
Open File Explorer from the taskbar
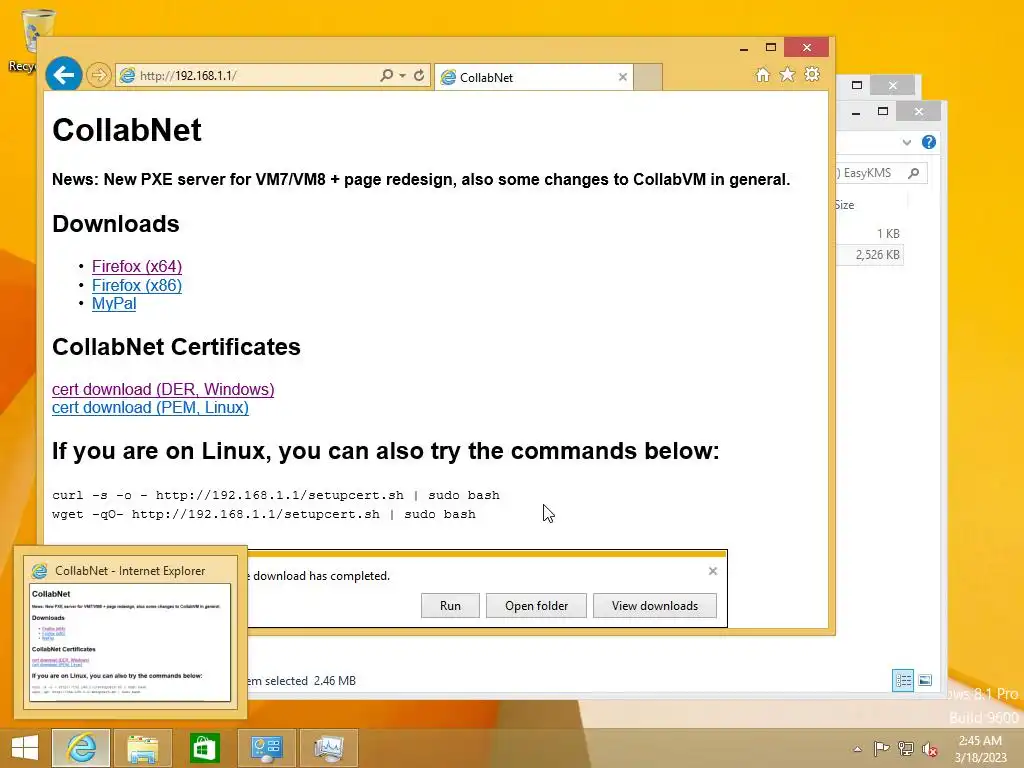[x=142, y=748]
